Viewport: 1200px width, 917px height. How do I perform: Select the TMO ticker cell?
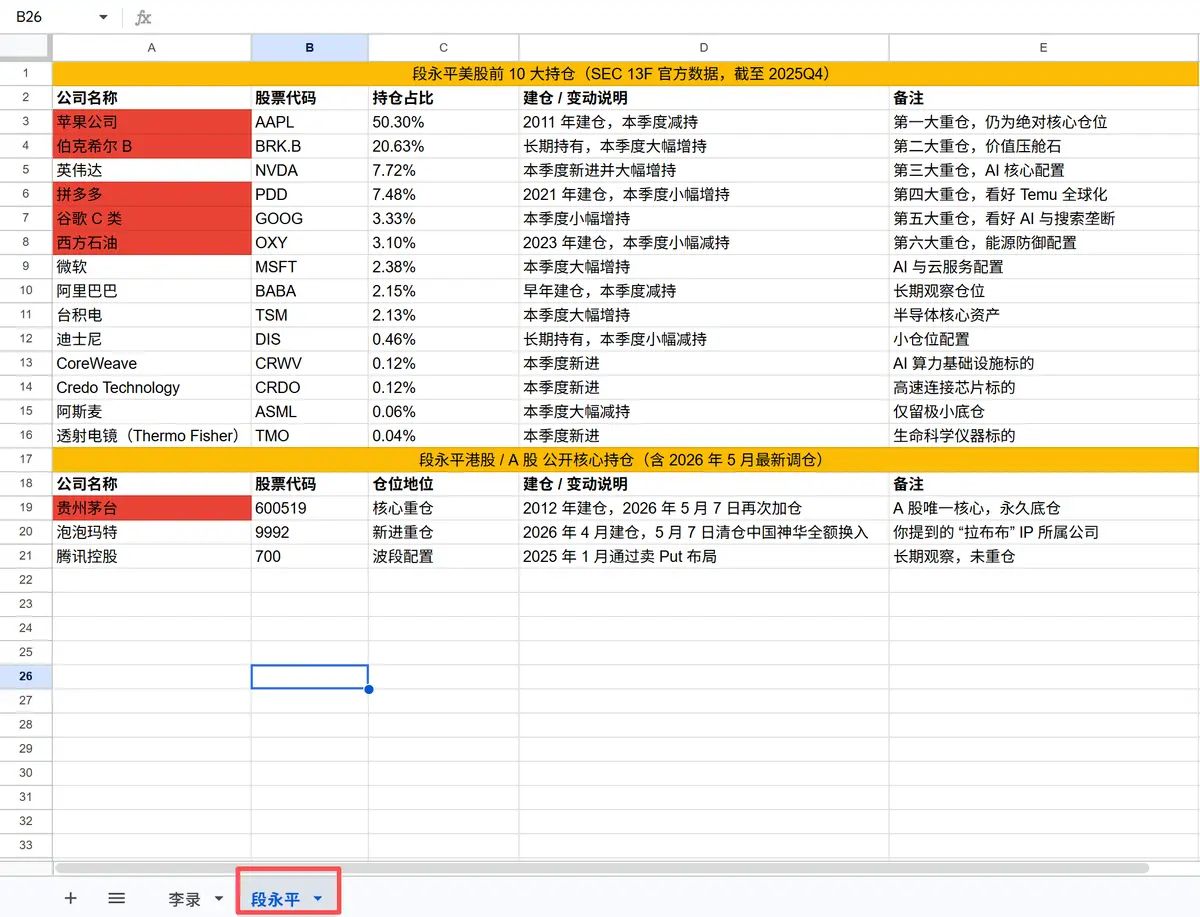[x=310, y=435]
